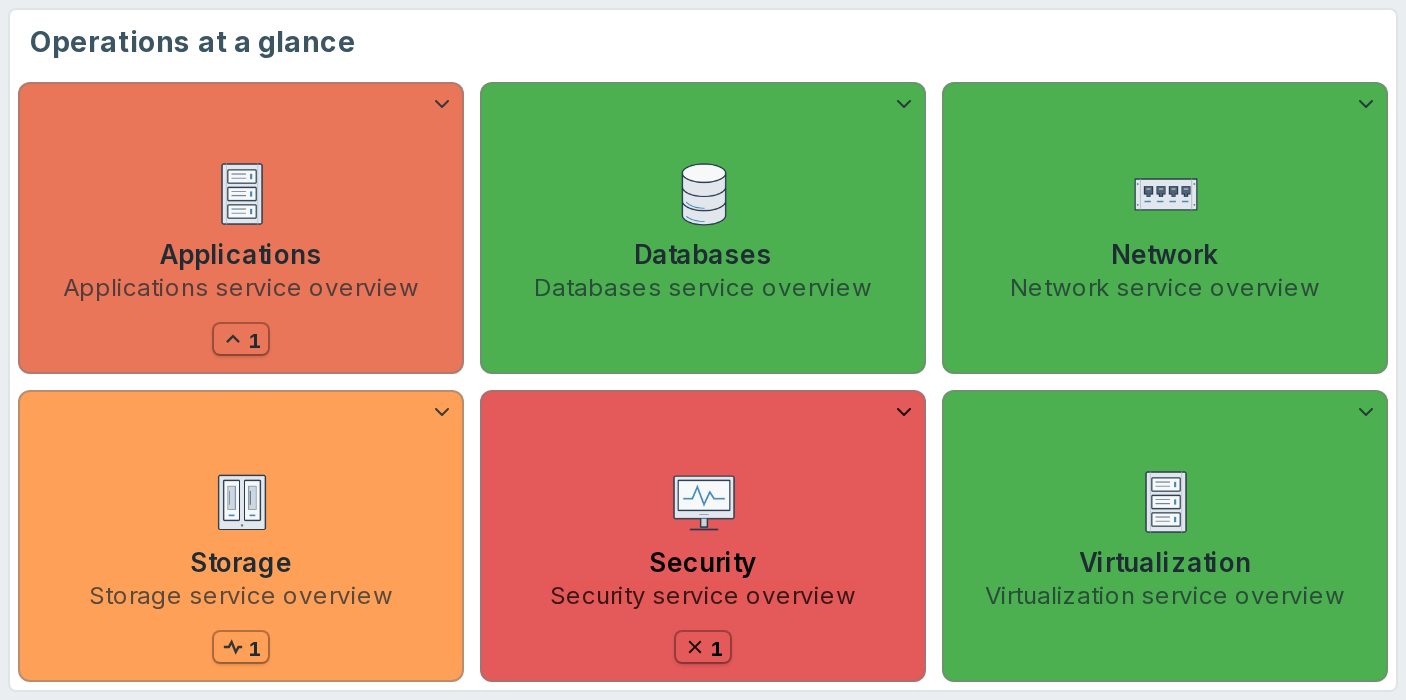Click the Storage disk array icon
The image size is (1406, 700).
pyautogui.click(x=241, y=502)
